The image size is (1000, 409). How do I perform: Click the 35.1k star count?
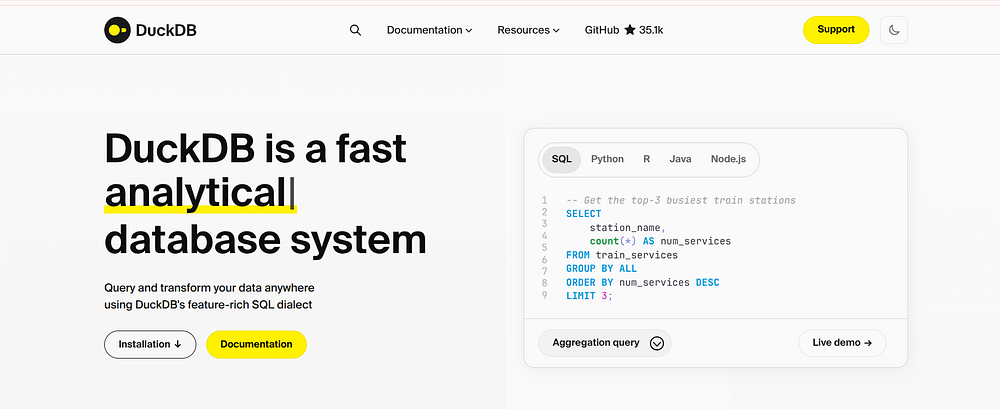[x=651, y=30]
